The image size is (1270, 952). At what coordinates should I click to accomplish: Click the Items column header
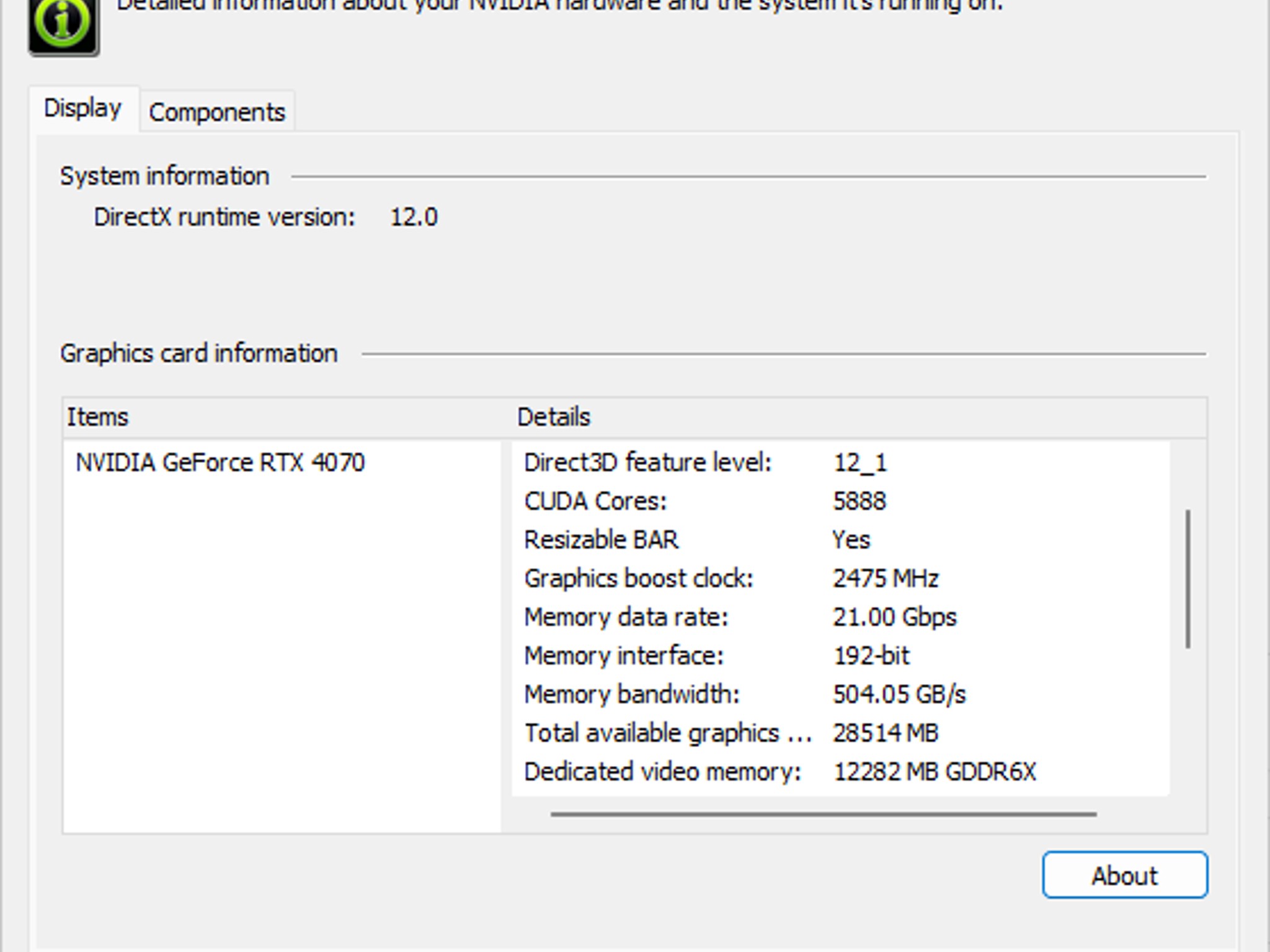[97, 417]
